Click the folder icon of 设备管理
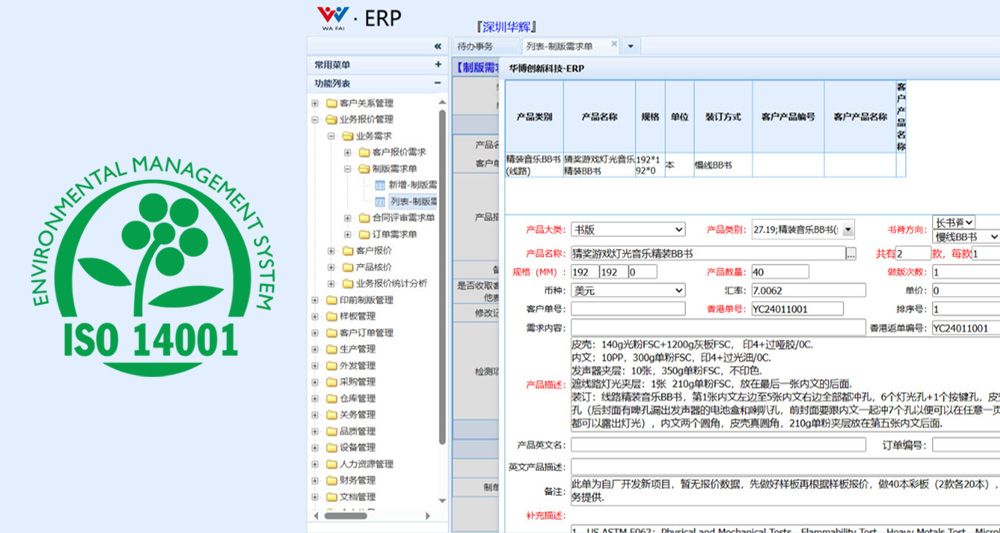Screen dimensions: 1000x533 click(x=332, y=448)
